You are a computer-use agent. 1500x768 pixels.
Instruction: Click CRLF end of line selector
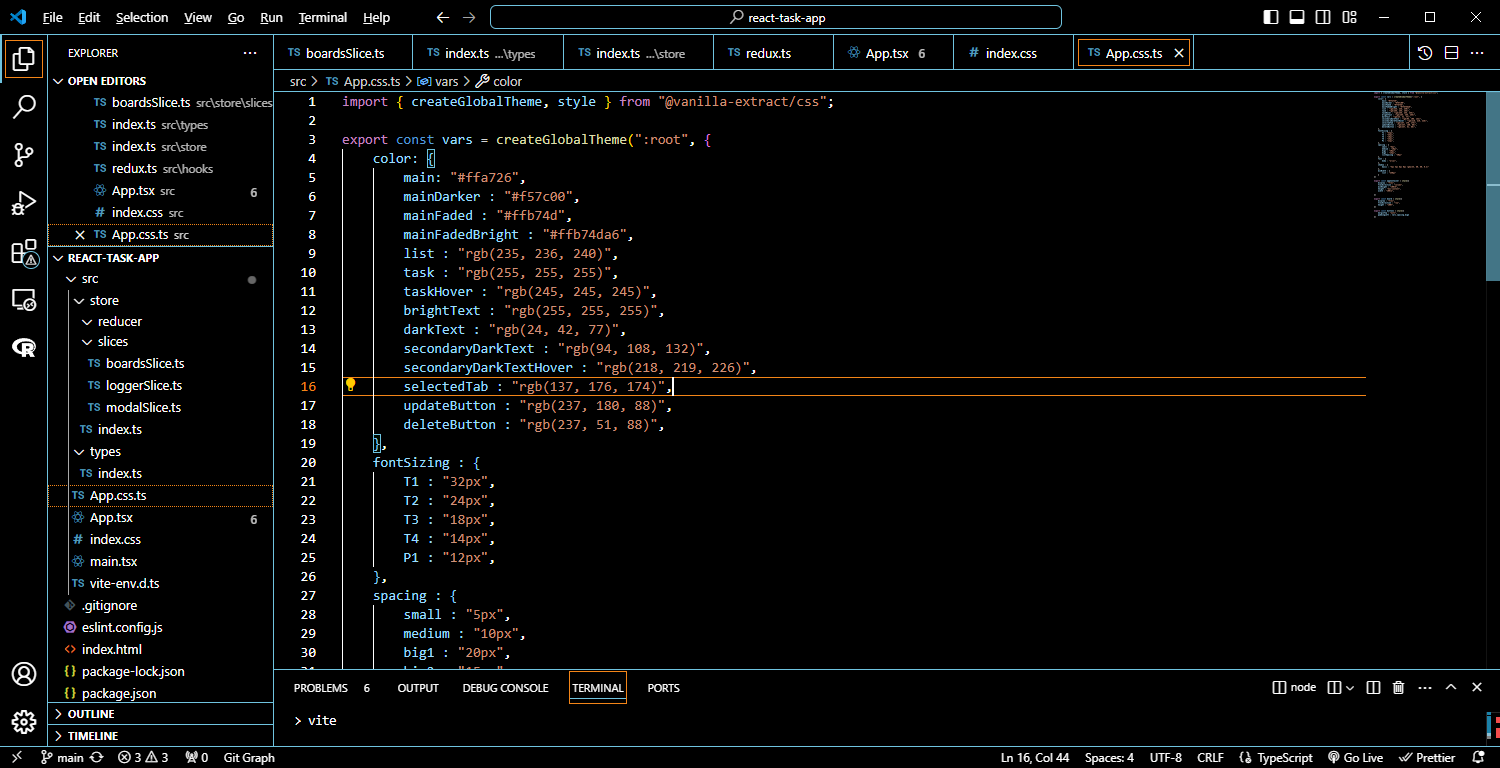[x=1210, y=757]
